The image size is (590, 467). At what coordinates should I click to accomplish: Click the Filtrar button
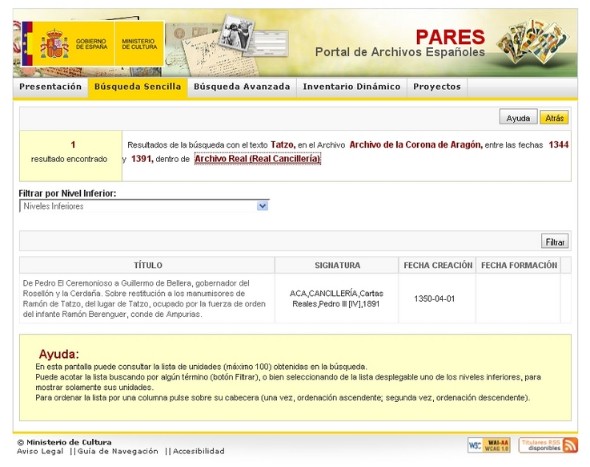[555, 242]
